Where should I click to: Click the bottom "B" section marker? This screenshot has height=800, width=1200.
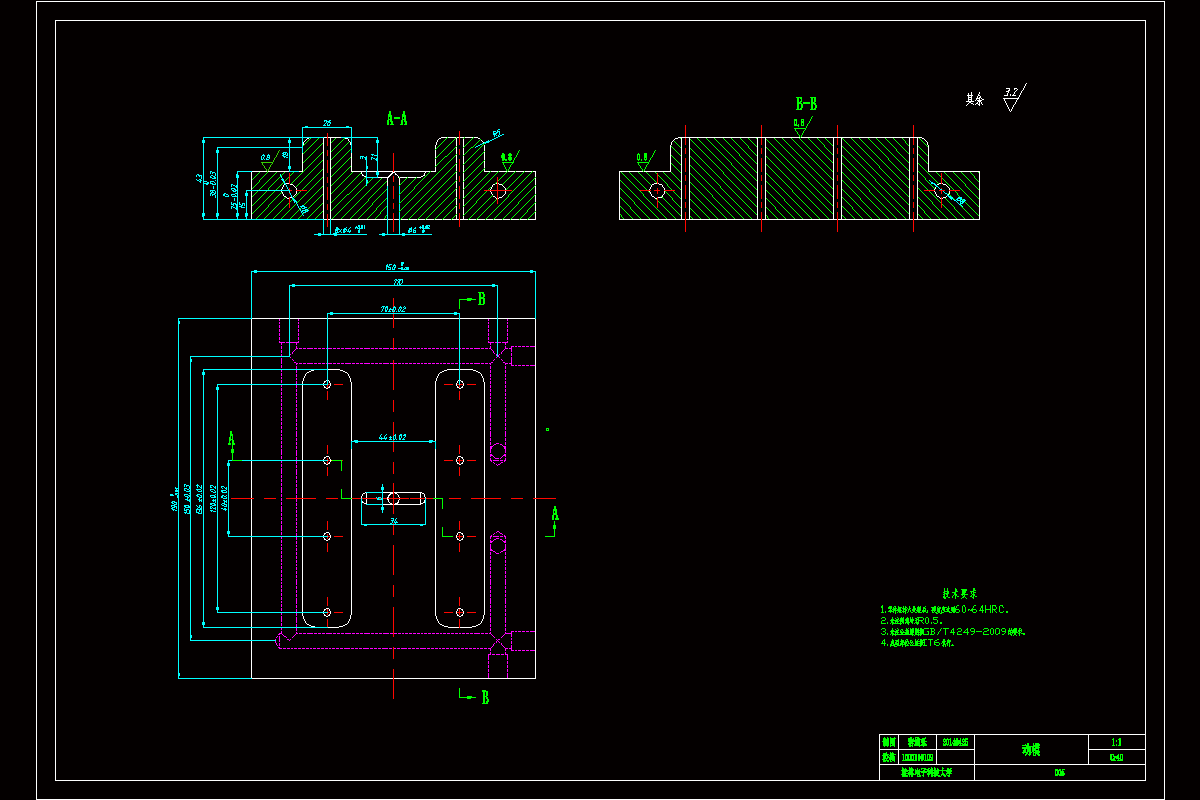(485, 697)
